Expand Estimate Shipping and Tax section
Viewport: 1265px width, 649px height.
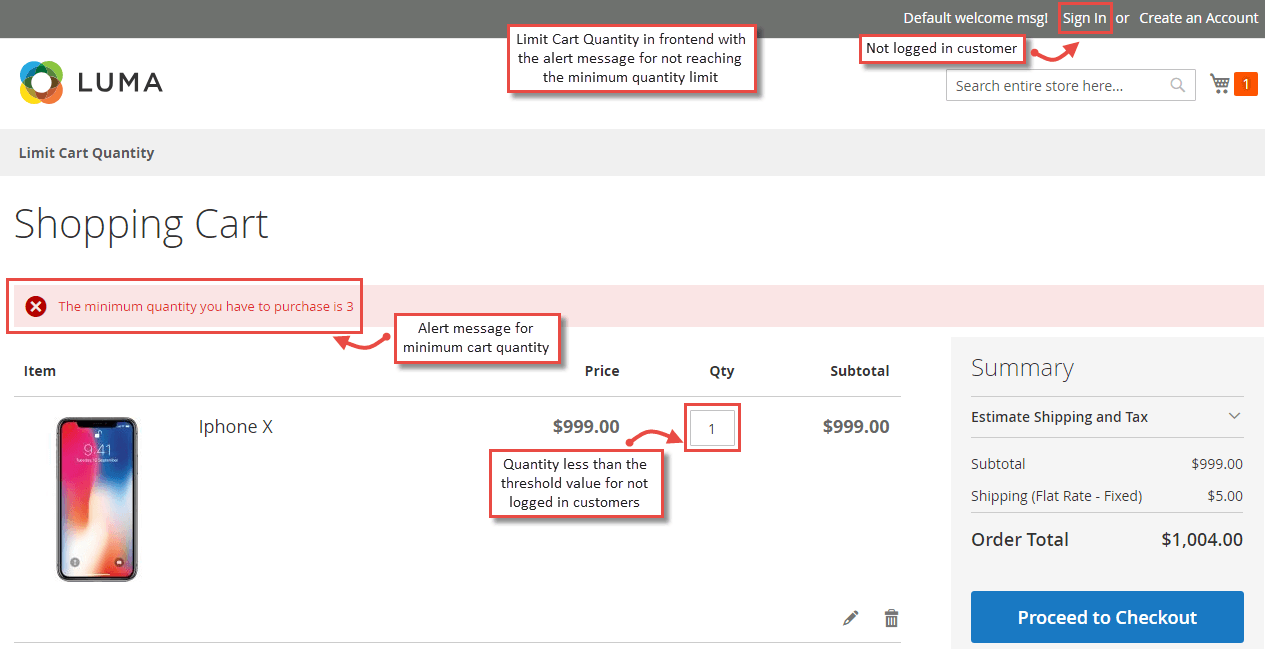(x=1107, y=417)
